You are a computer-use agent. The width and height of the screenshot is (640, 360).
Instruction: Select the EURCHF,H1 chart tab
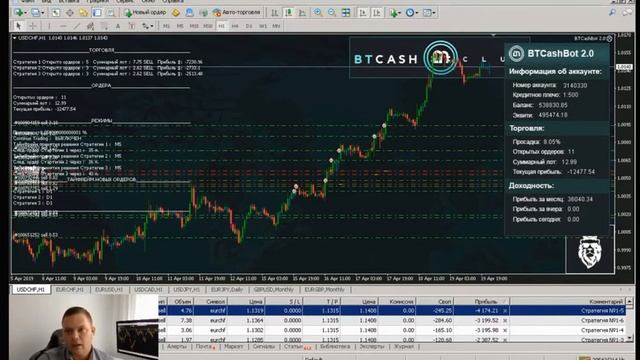70,289
